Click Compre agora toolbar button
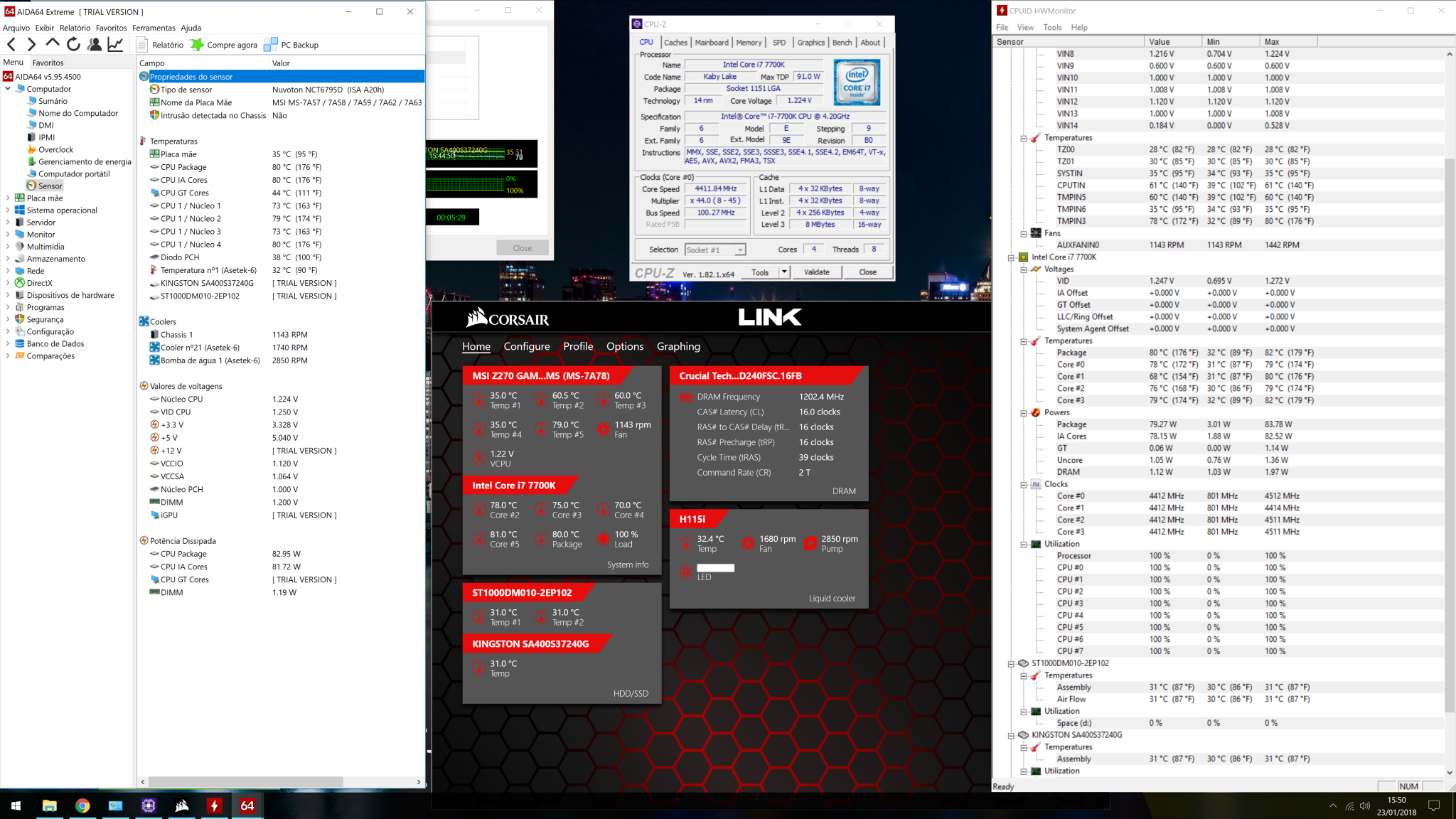 pos(224,45)
